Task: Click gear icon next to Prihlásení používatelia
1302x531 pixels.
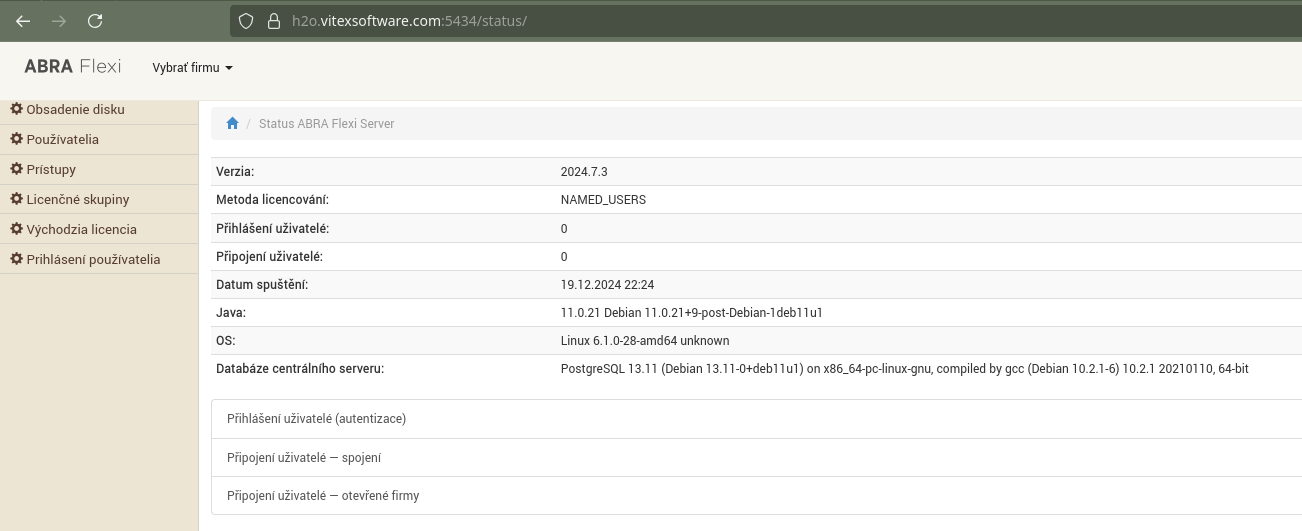Action: tap(16, 259)
